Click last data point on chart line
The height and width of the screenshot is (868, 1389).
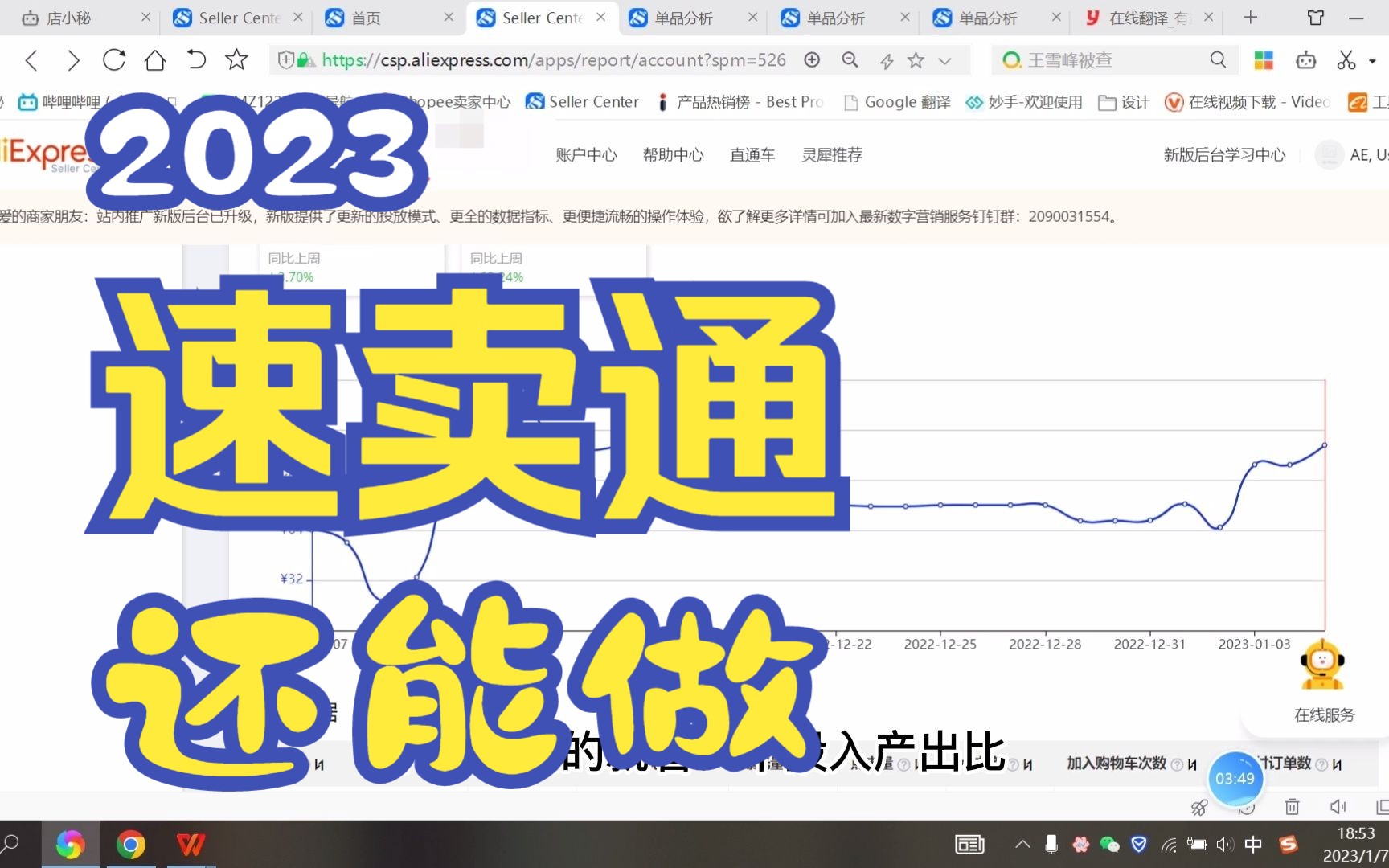click(x=1324, y=444)
